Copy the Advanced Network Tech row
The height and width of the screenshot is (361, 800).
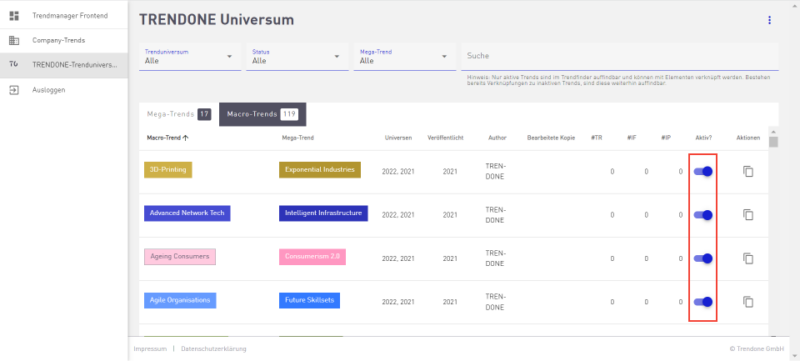point(748,215)
